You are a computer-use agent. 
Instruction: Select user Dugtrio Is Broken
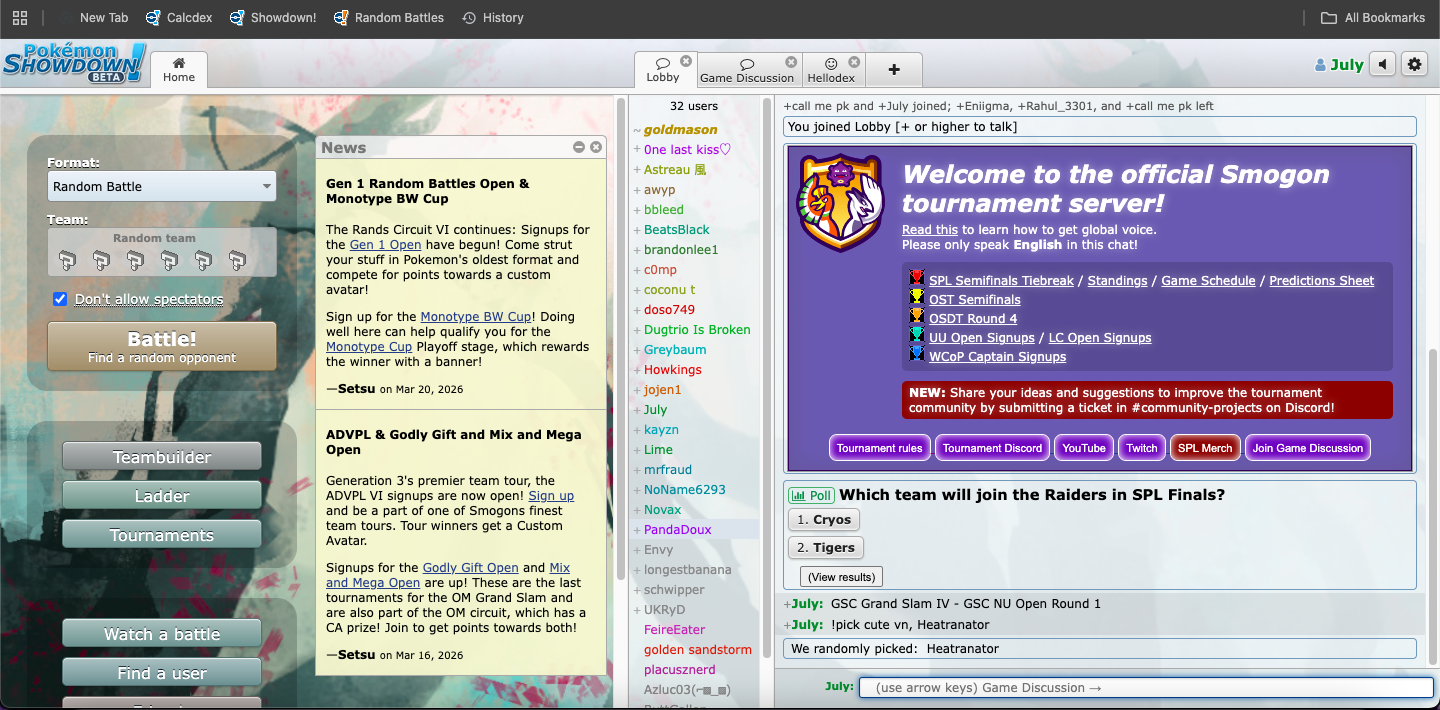pos(696,330)
